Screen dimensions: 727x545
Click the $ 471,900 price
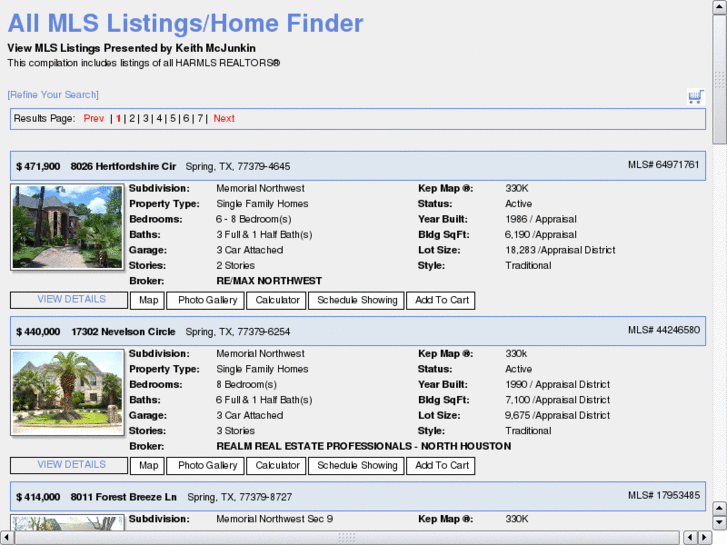pos(38,167)
